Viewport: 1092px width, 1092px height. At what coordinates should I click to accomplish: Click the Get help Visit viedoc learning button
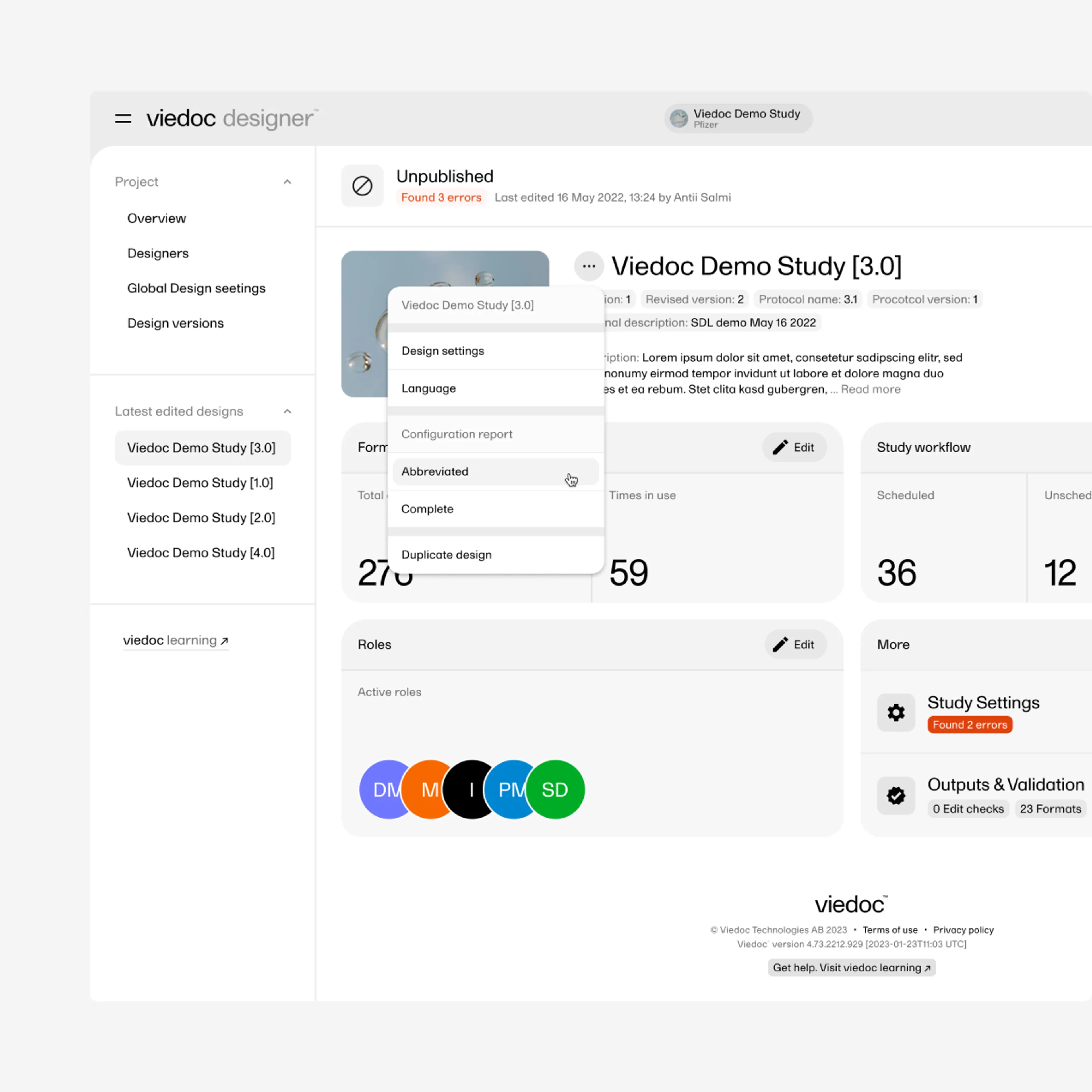[x=851, y=967]
